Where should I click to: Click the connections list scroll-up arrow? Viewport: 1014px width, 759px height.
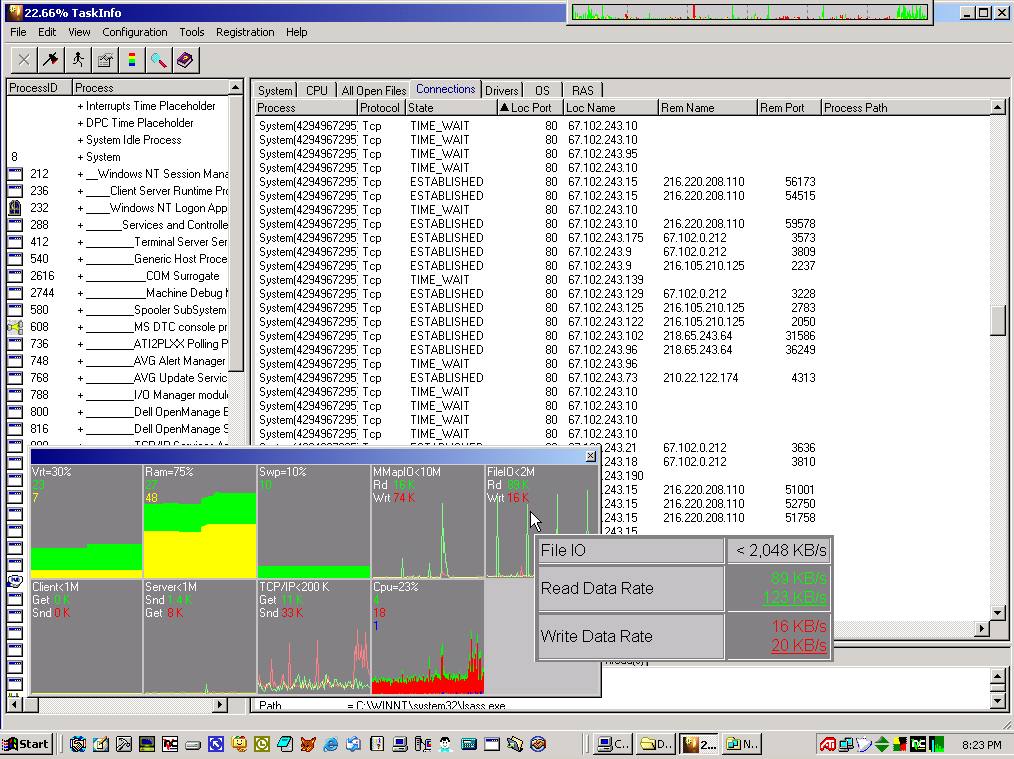coord(998,107)
